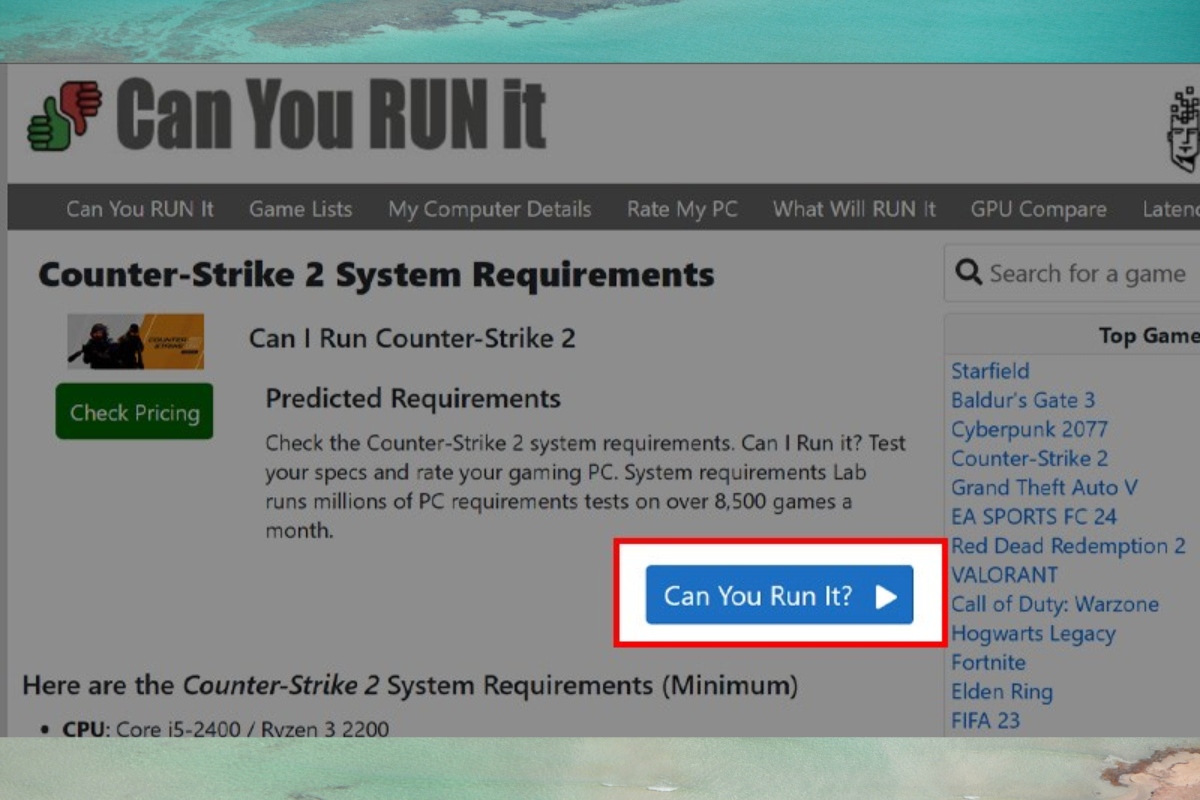Open Counter-Strike 2 link in Top Games
Viewport: 1200px width, 800px height.
point(1029,458)
